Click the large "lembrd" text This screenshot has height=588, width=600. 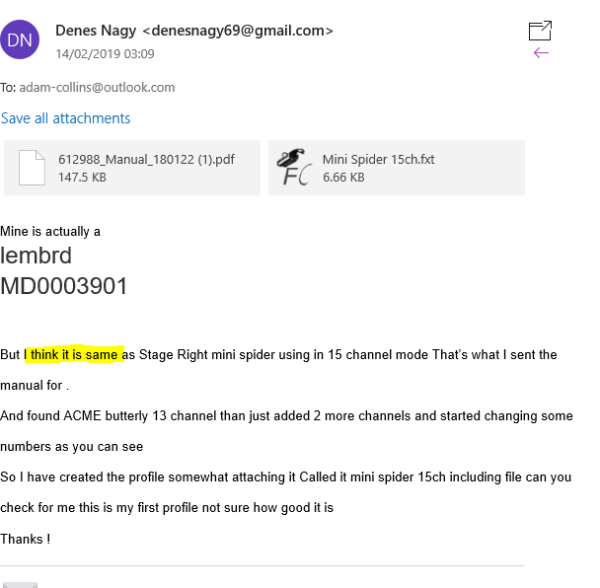[36, 255]
